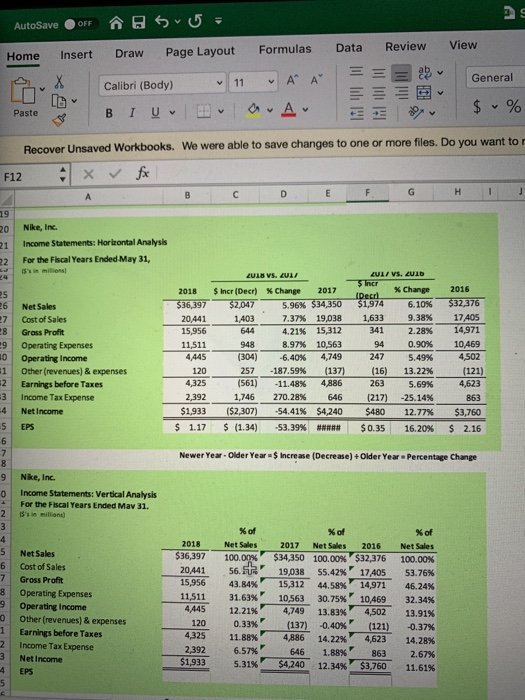Expand the Font Color palette arrow
The width and height of the screenshot is (525, 700).
(x=305, y=109)
